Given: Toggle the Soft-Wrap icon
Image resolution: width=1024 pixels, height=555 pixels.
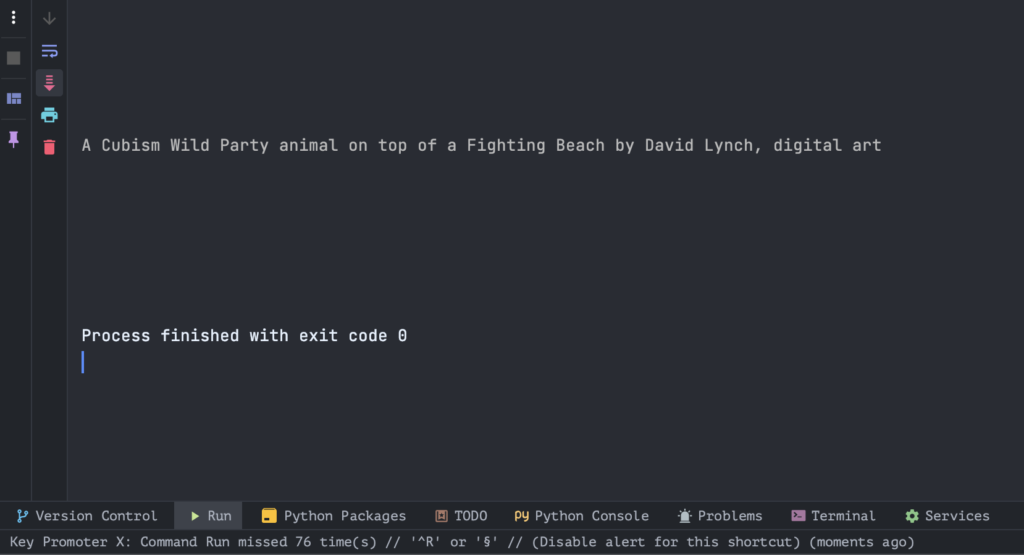Looking at the screenshot, I should point(49,51).
